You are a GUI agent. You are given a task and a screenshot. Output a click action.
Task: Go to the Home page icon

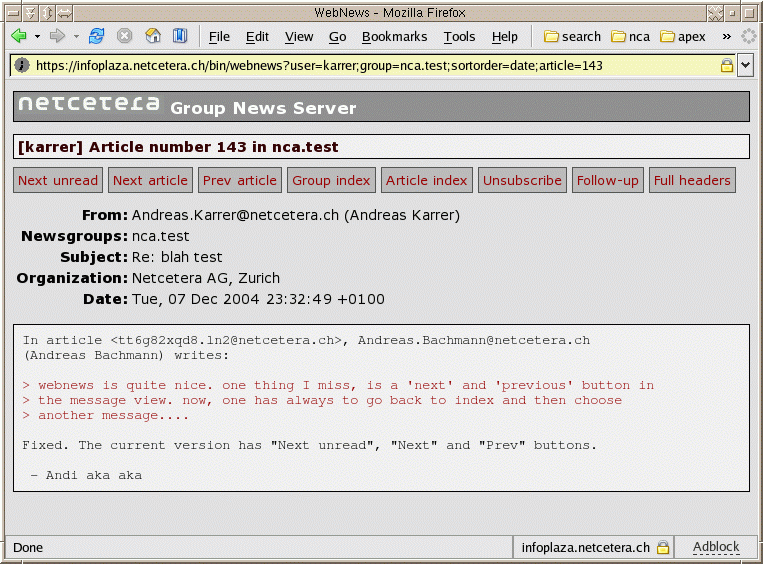tap(153, 36)
